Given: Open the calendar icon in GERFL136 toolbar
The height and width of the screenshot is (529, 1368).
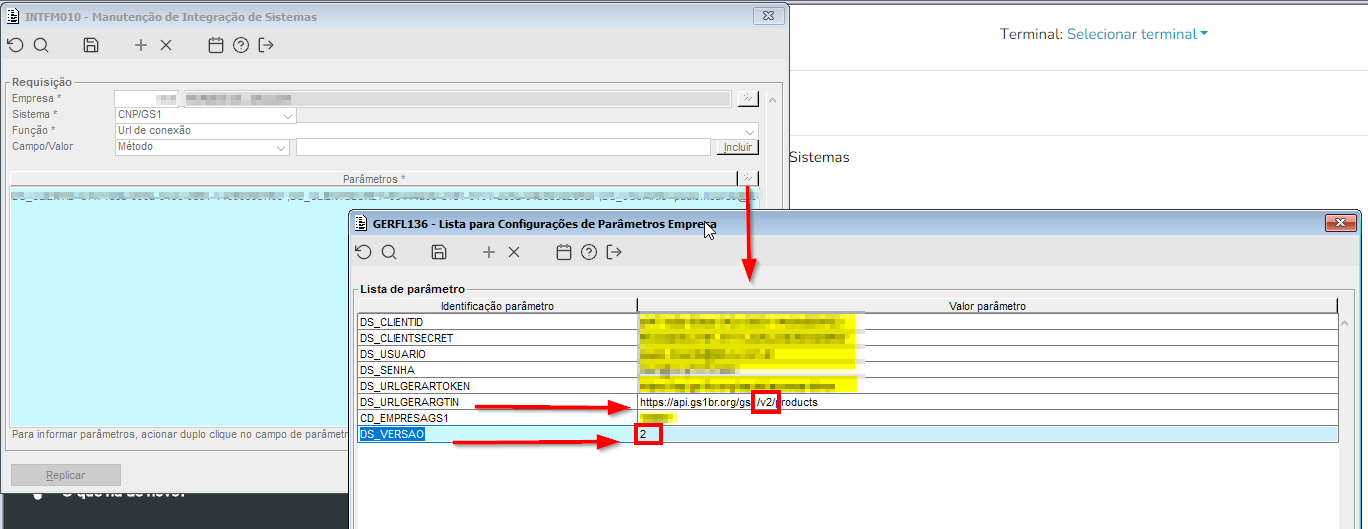Looking at the screenshot, I should point(563,252).
